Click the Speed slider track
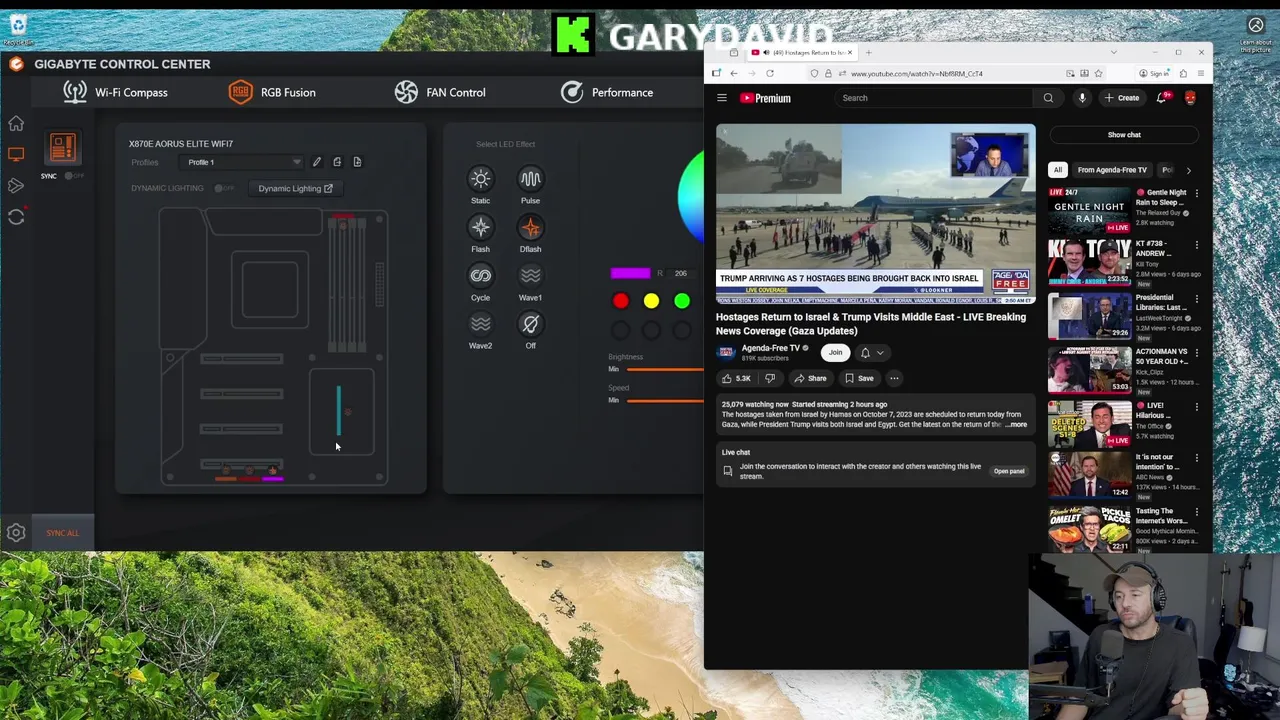Viewport: 1280px width, 720px height. pyautogui.click(x=665, y=401)
